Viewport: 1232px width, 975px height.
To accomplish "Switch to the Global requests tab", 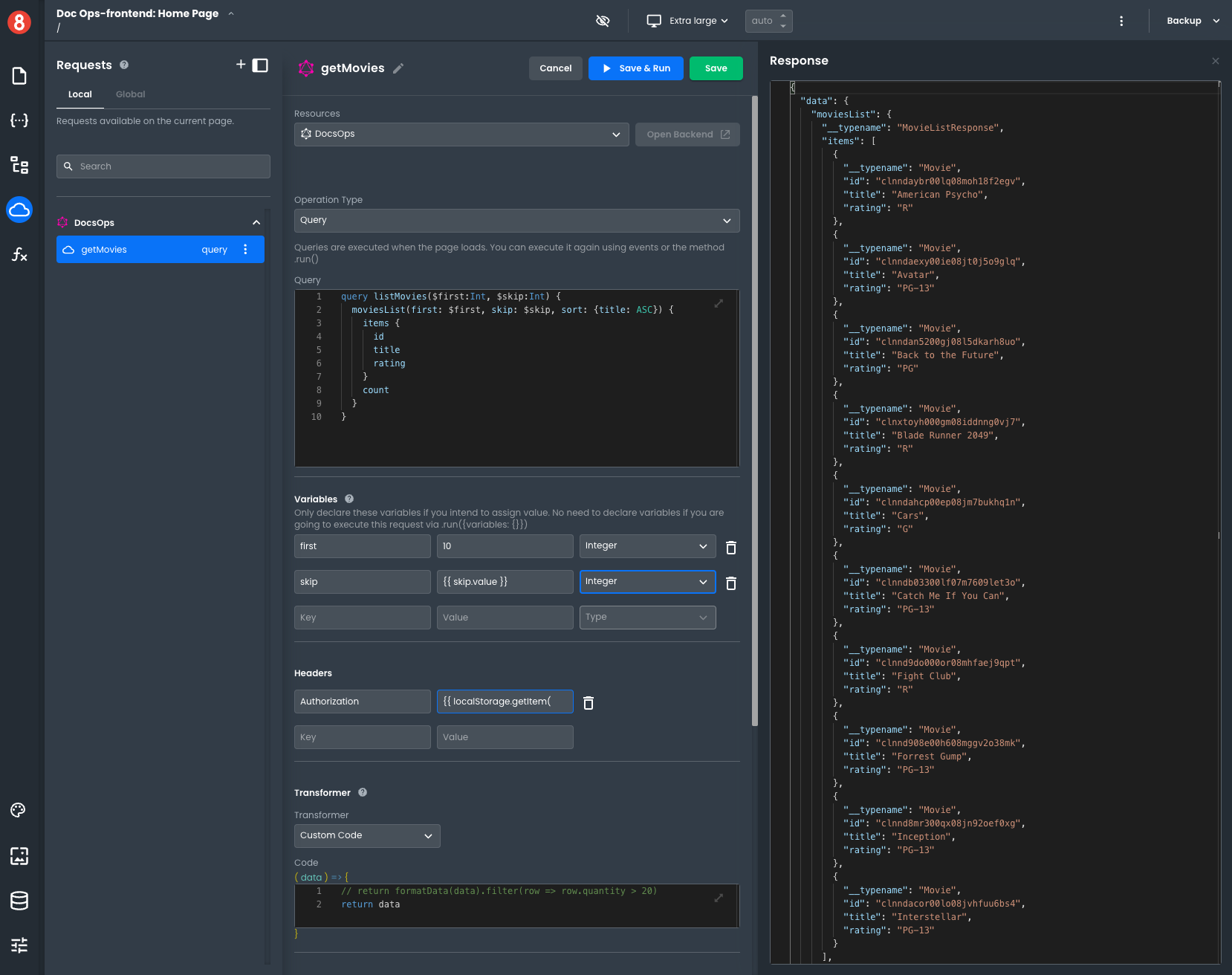I will (x=130, y=94).
